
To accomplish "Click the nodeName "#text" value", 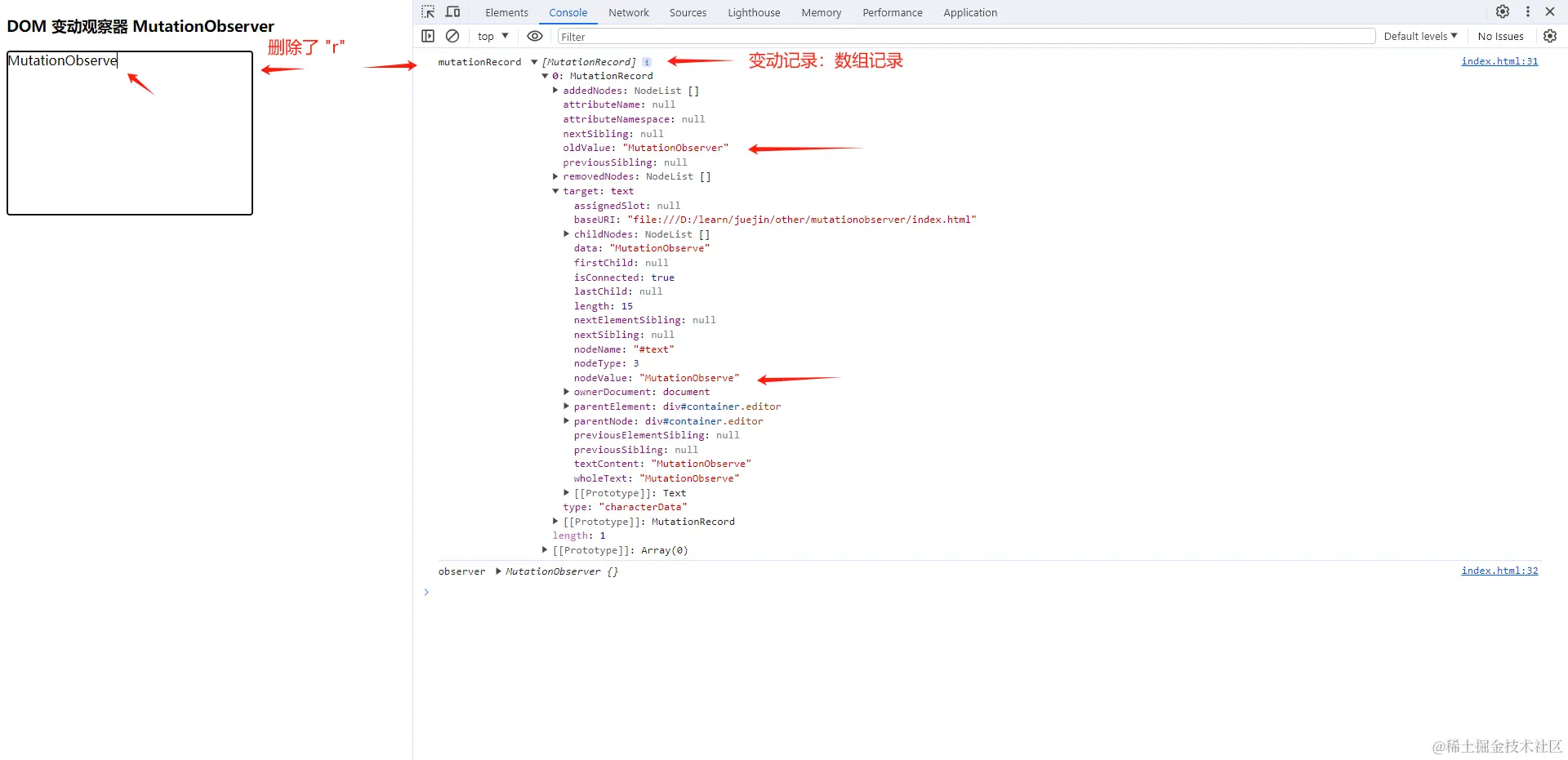I will [x=654, y=349].
